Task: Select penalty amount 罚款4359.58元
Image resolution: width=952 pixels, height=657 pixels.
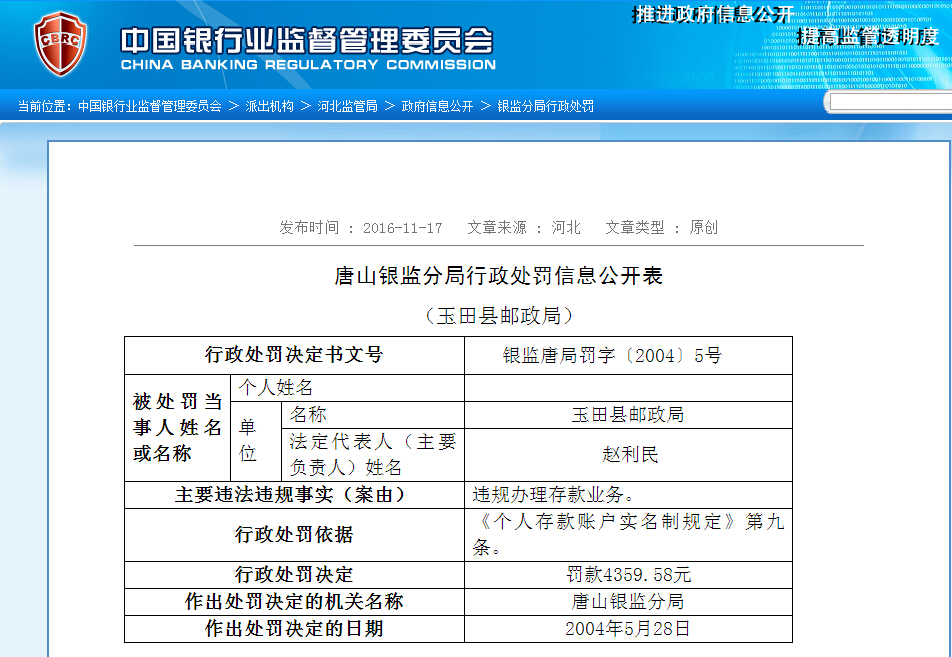Action: click(x=628, y=574)
